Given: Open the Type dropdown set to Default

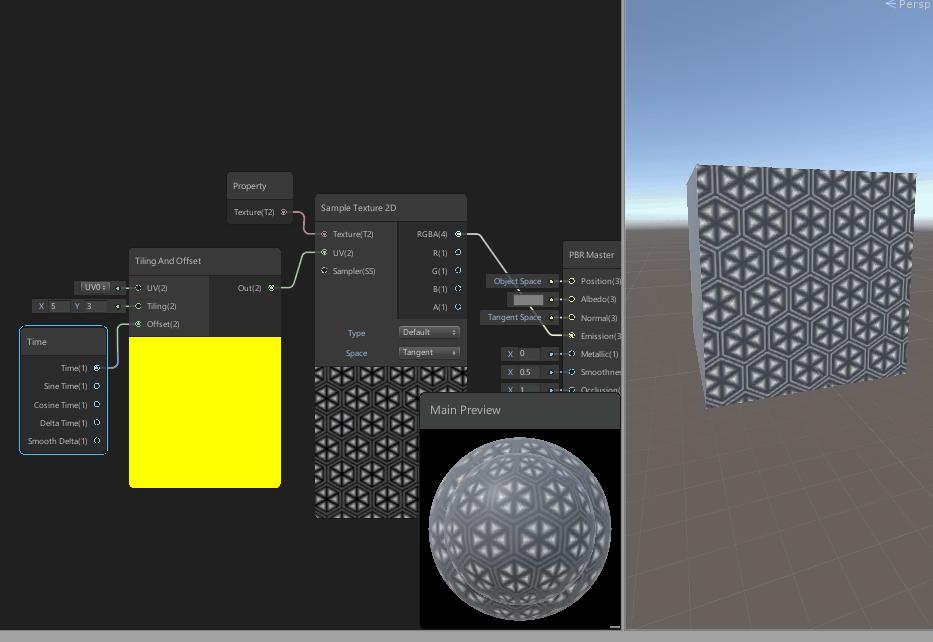Looking at the screenshot, I should coord(431,332).
